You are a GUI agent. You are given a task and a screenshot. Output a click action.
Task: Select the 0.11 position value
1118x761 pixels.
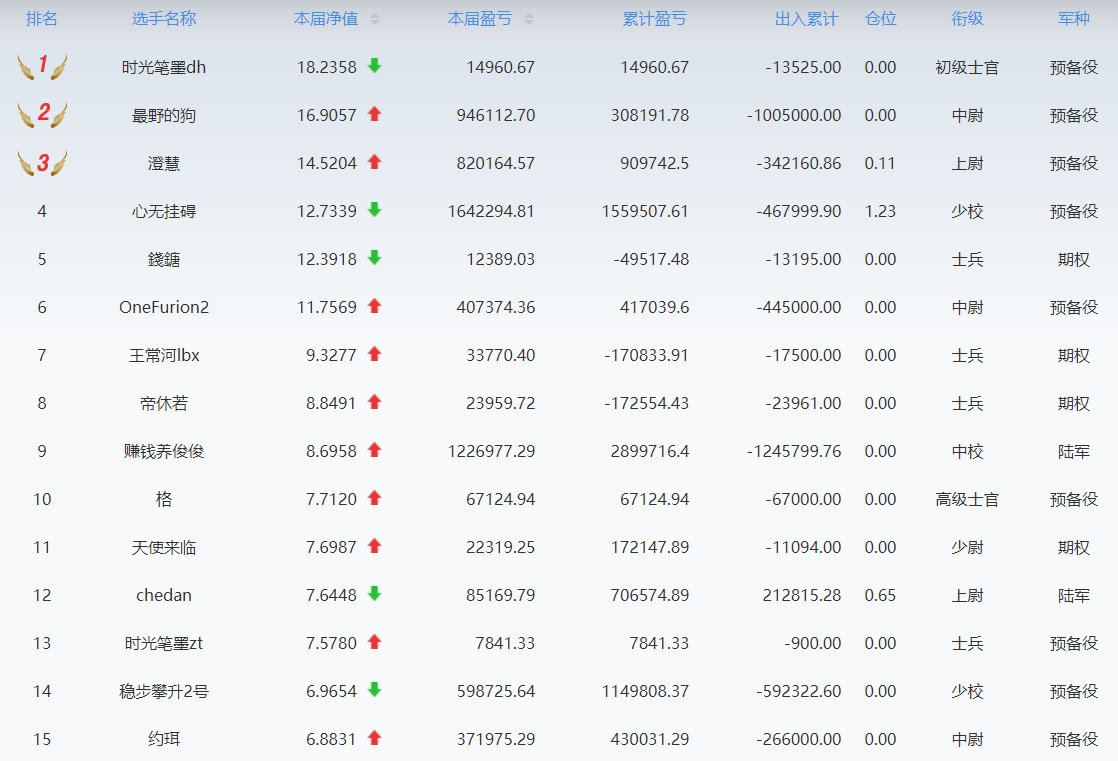pos(880,163)
